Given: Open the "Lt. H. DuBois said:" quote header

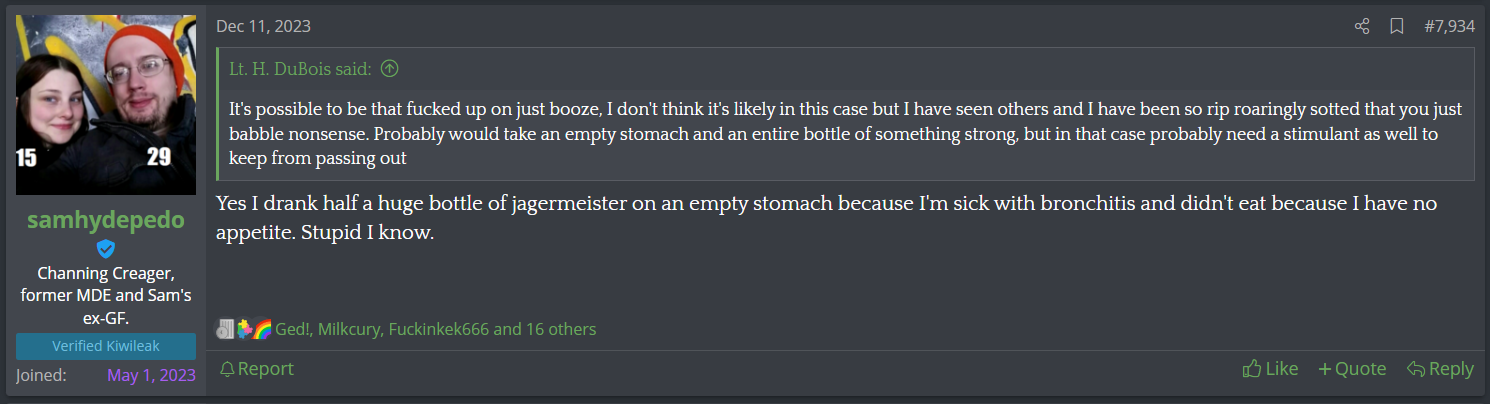Looking at the screenshot, I should tap(301, 69).
